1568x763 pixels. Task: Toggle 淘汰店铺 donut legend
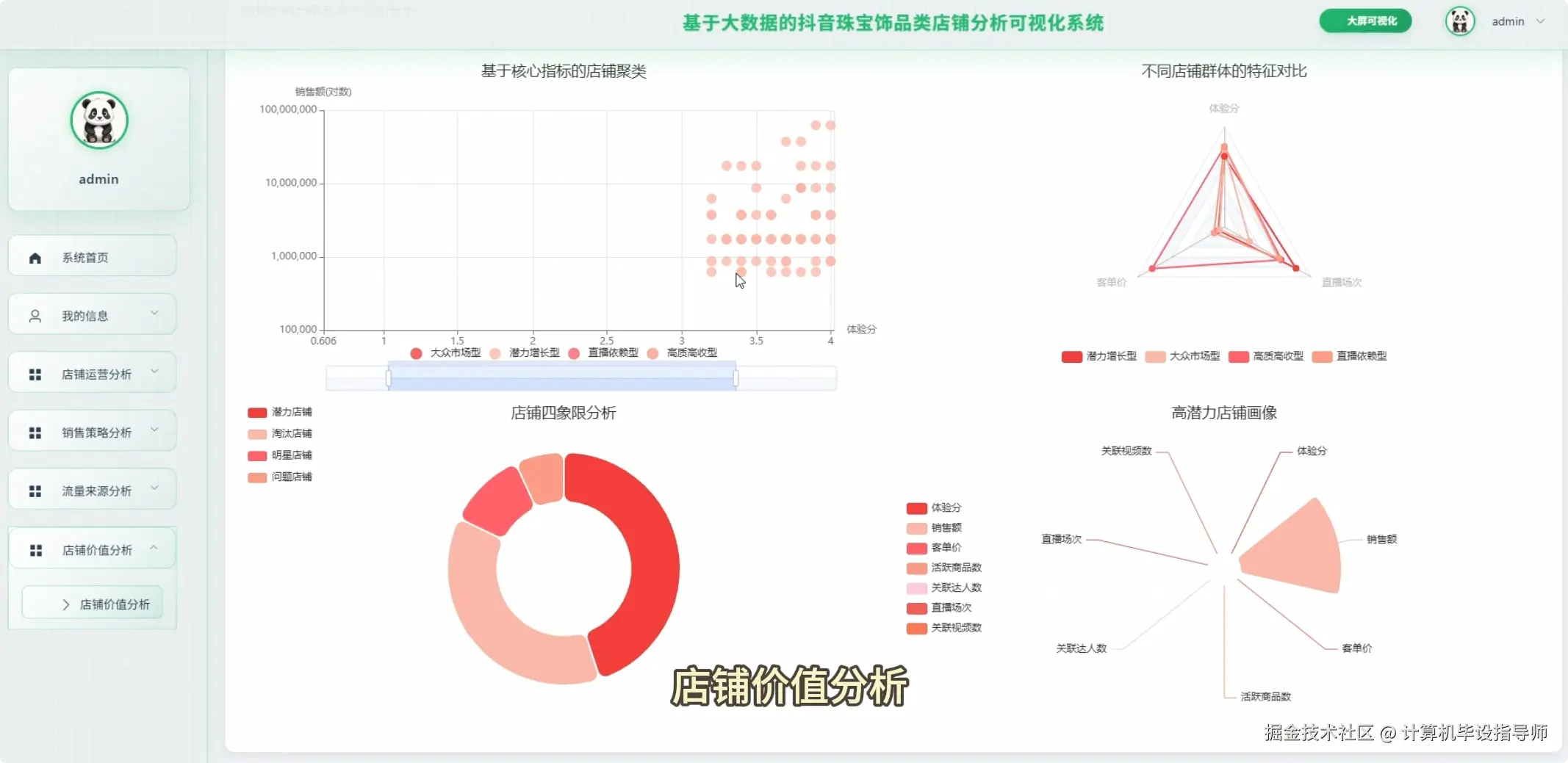(x=280, y=433)
